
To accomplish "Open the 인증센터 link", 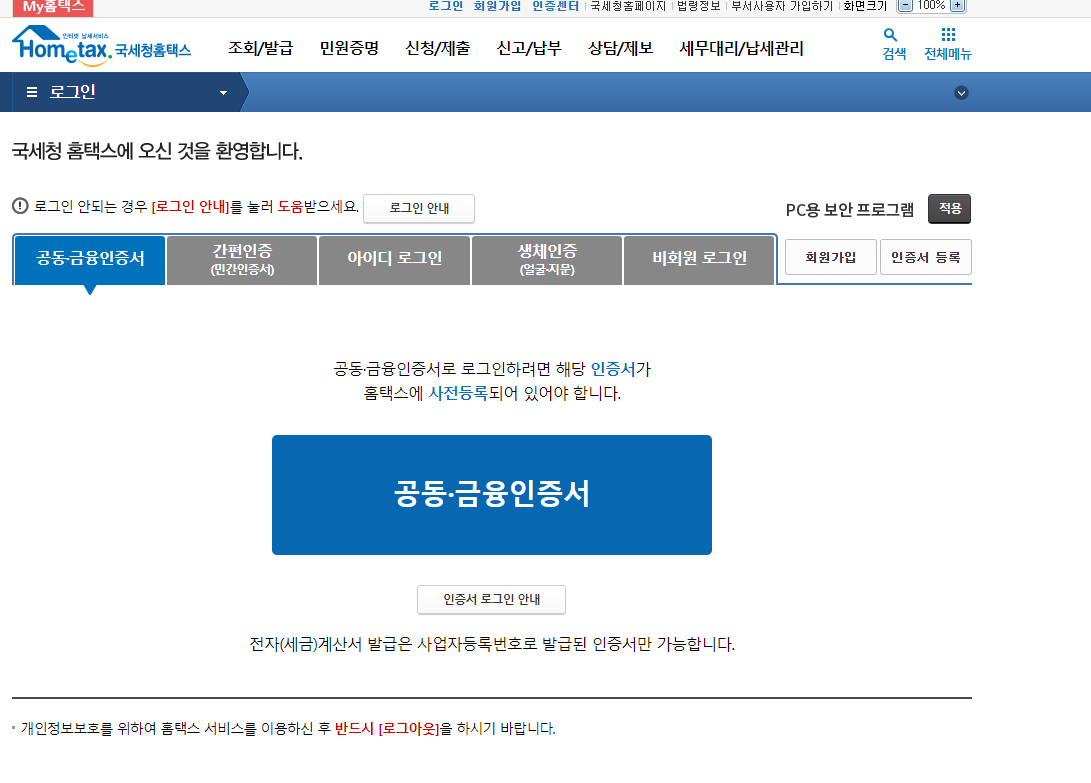I will [x=555, y=6].
